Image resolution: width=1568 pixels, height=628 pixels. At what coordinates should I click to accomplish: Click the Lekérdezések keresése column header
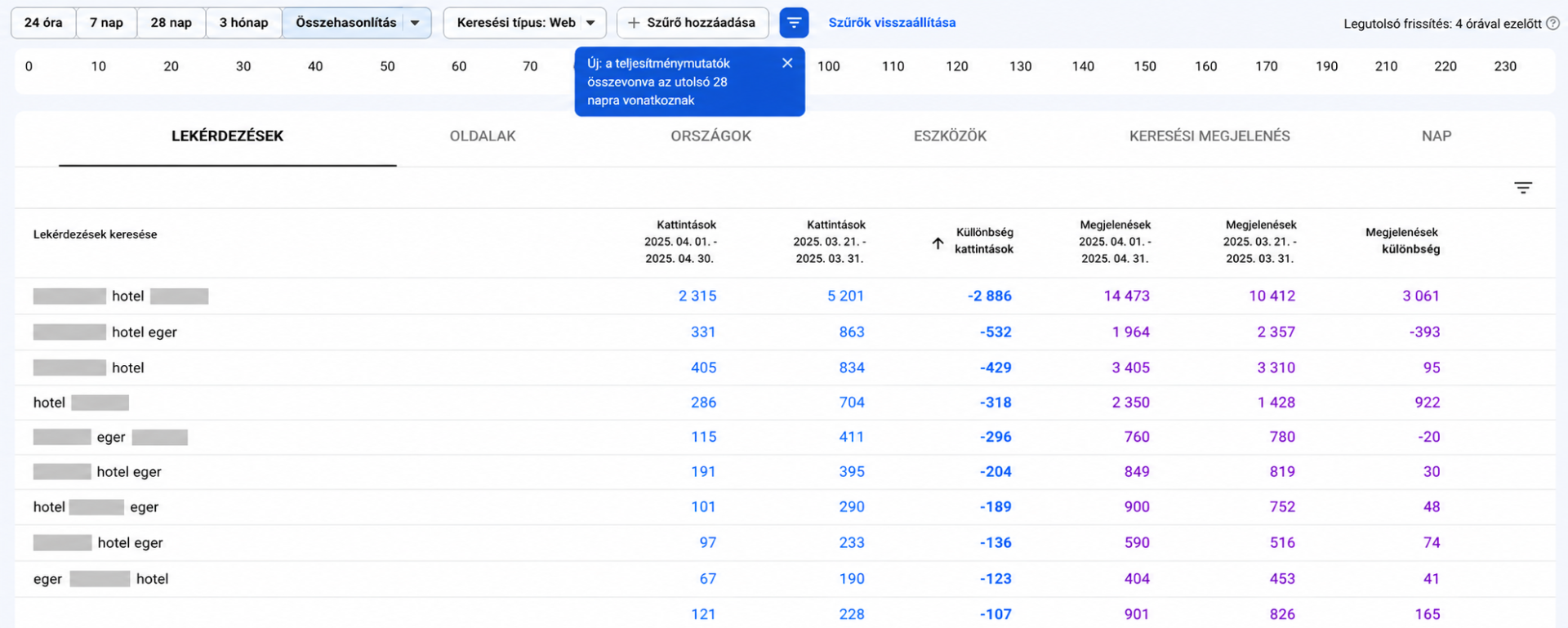[95, 234]
